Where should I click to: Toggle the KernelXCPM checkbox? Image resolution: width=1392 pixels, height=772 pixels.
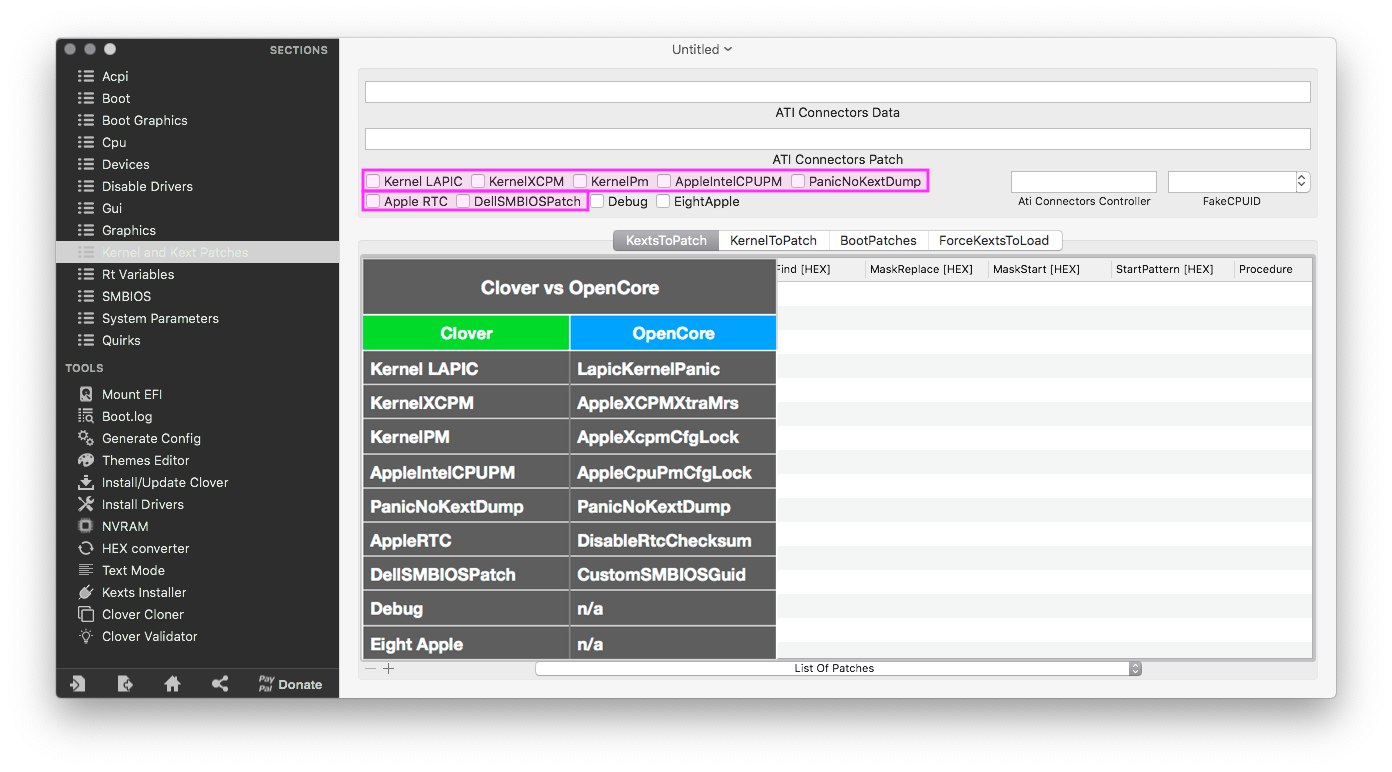(478, 181)
